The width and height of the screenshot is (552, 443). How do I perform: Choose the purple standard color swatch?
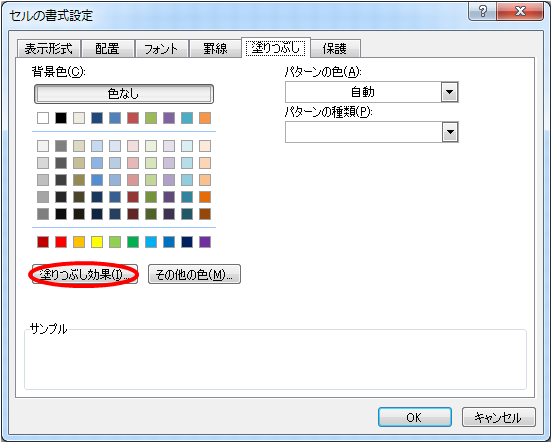coord(205,242)
